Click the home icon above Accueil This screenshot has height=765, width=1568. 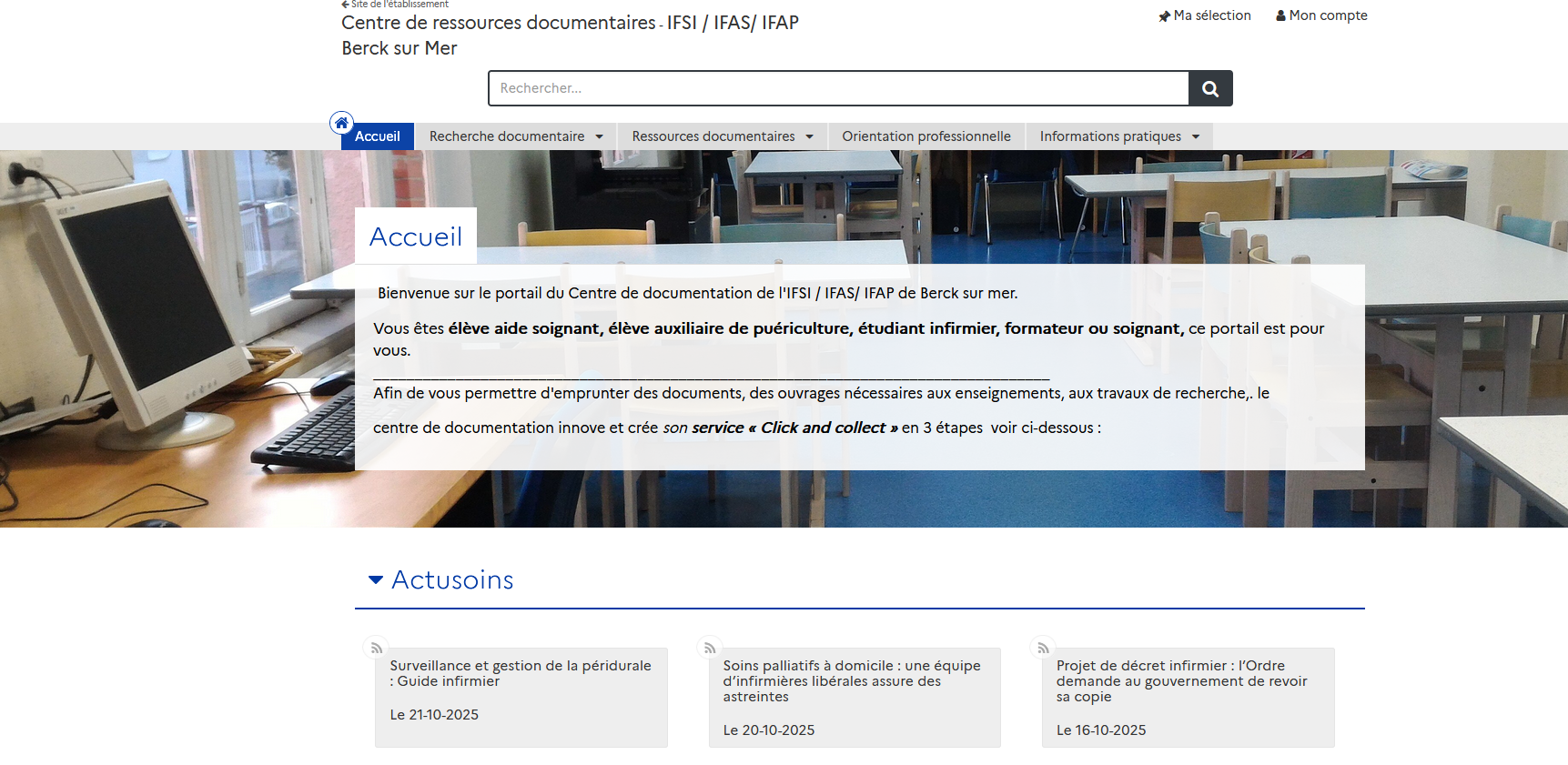341,123
